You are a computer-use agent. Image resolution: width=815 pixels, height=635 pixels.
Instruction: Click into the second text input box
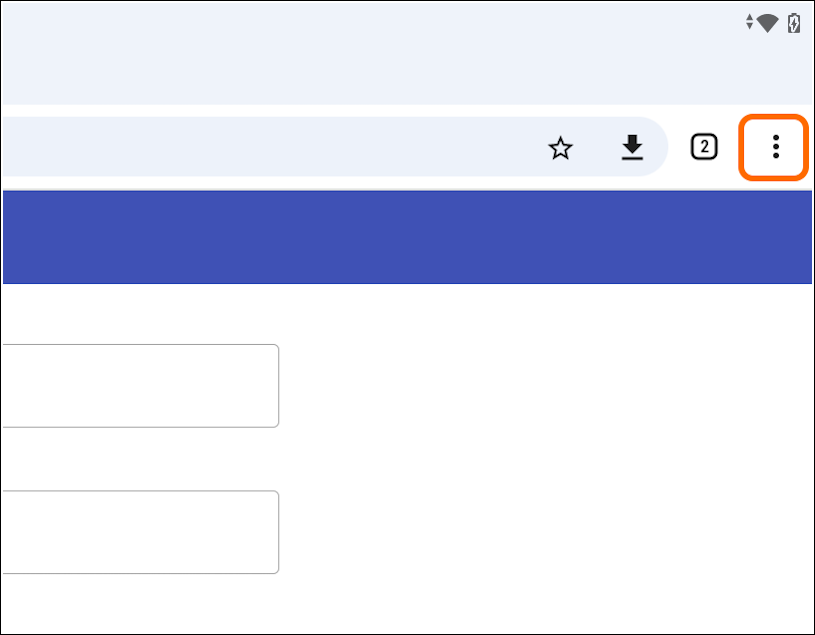140,532
